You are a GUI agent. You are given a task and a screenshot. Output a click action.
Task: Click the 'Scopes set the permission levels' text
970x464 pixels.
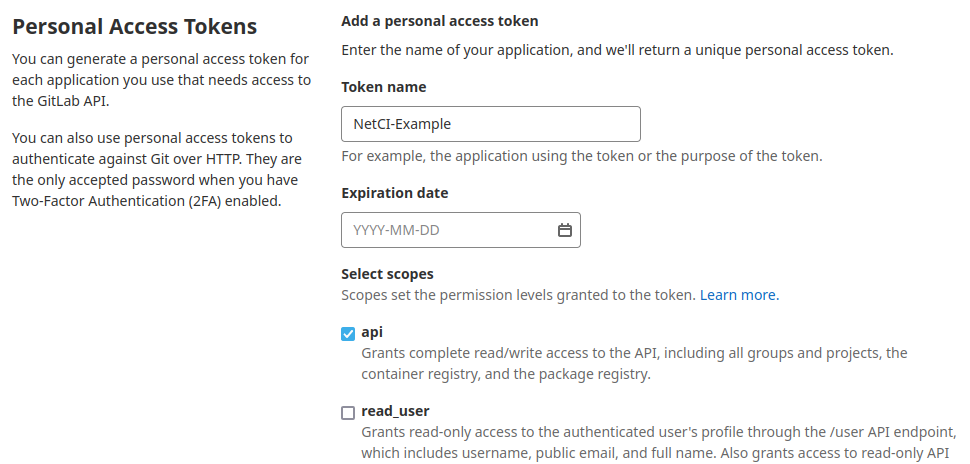[518, 295]
